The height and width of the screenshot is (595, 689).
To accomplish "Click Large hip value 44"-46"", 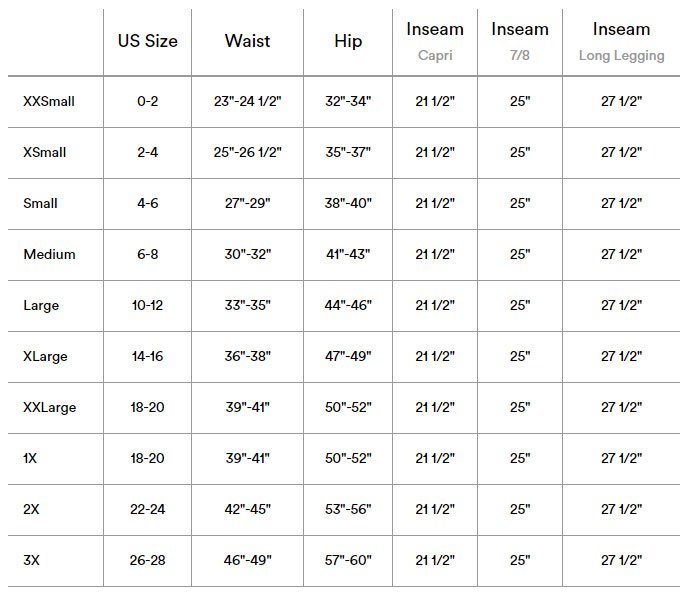I will [348, 305].
